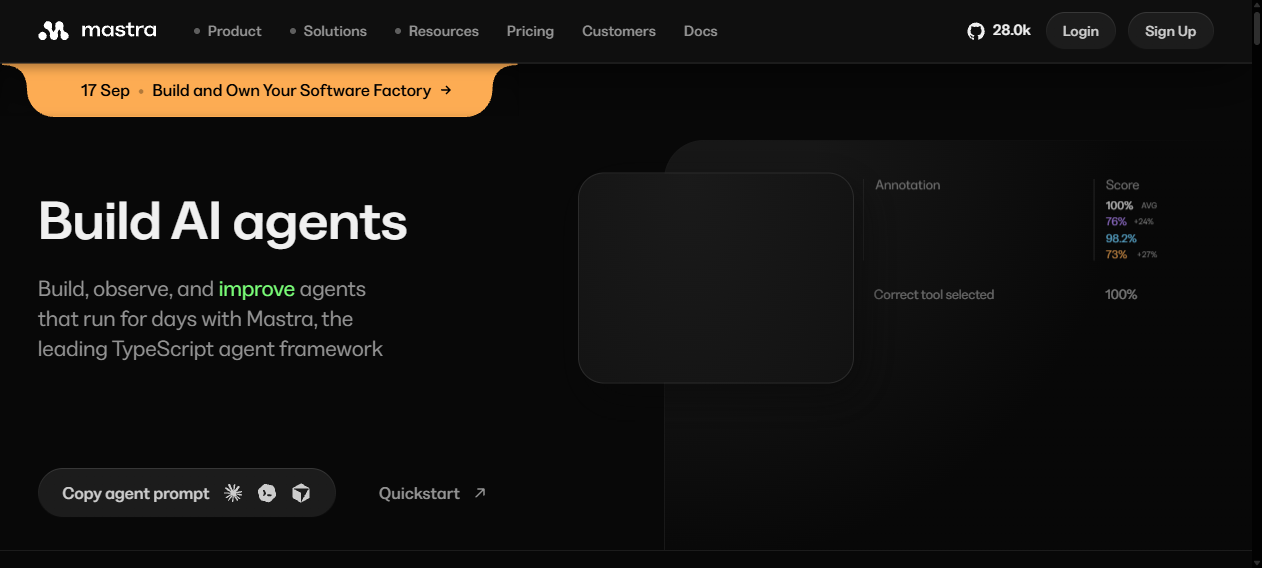Go to the Customers page
Viewport: 1262px width, 568px height.
(619, 31)
